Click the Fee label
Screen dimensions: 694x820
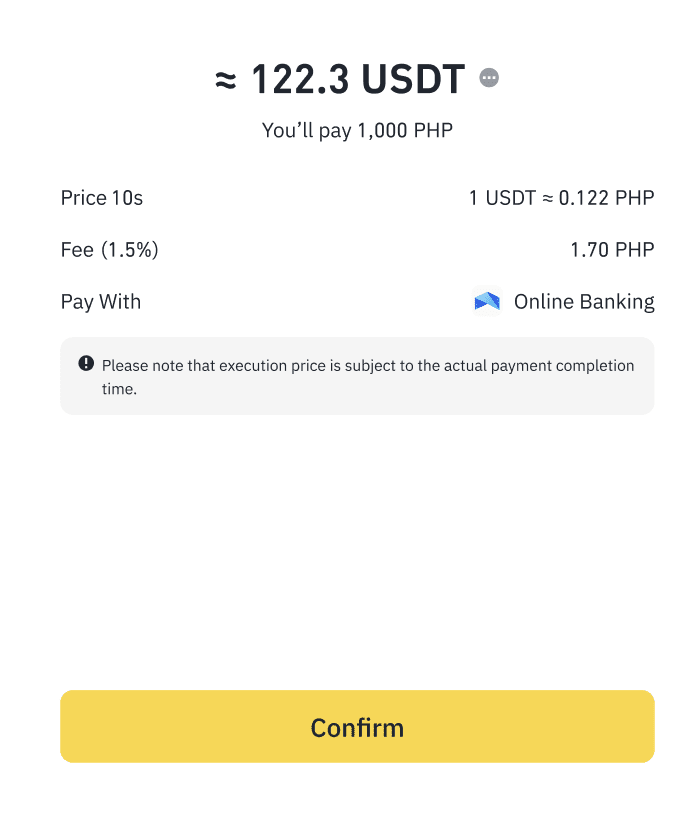click(77, 250)
